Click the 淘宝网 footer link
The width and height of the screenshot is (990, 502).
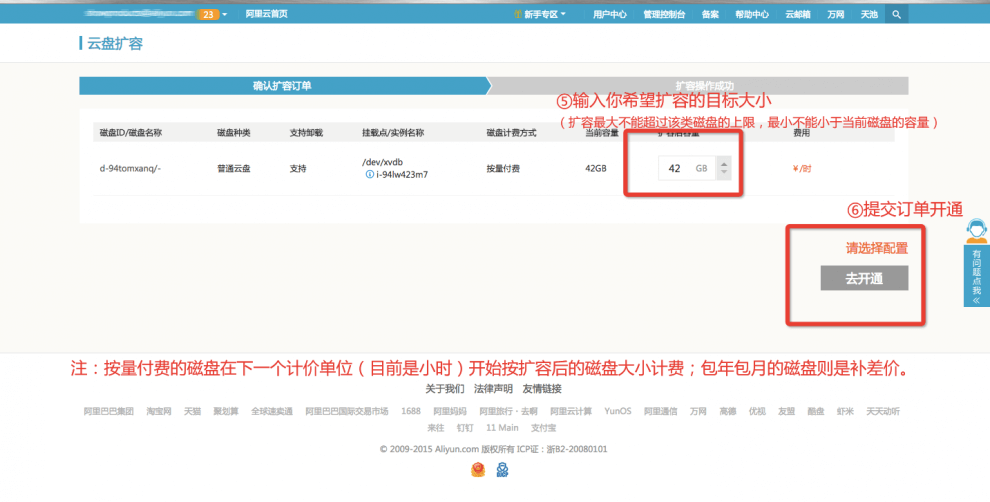point(159,412)
